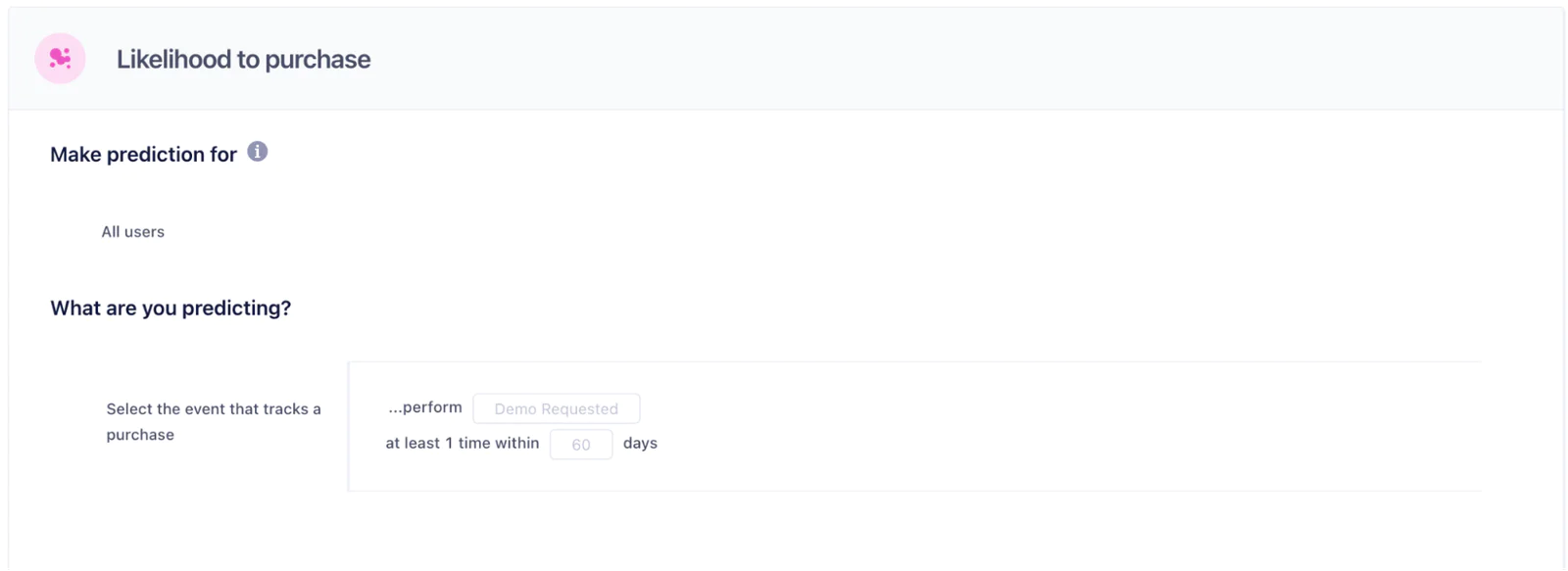
Task: Click the ...perform text before the dropdown
Action: coord(425,407)
